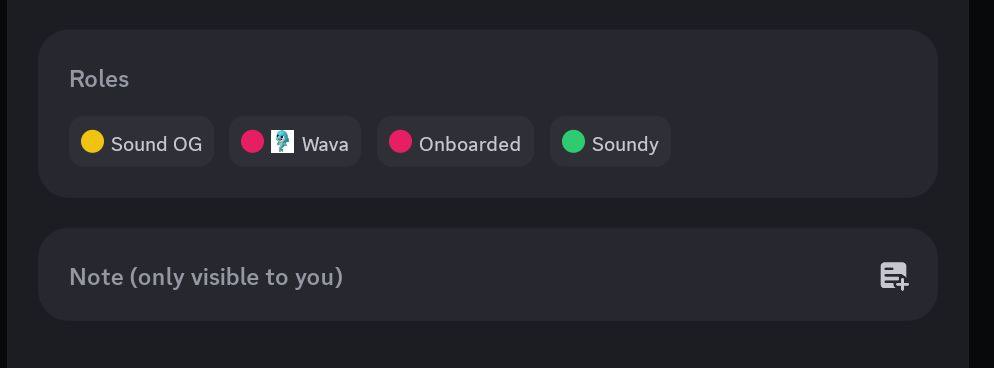
Task: Click empty middle area of the Note card
Action: 602,276
